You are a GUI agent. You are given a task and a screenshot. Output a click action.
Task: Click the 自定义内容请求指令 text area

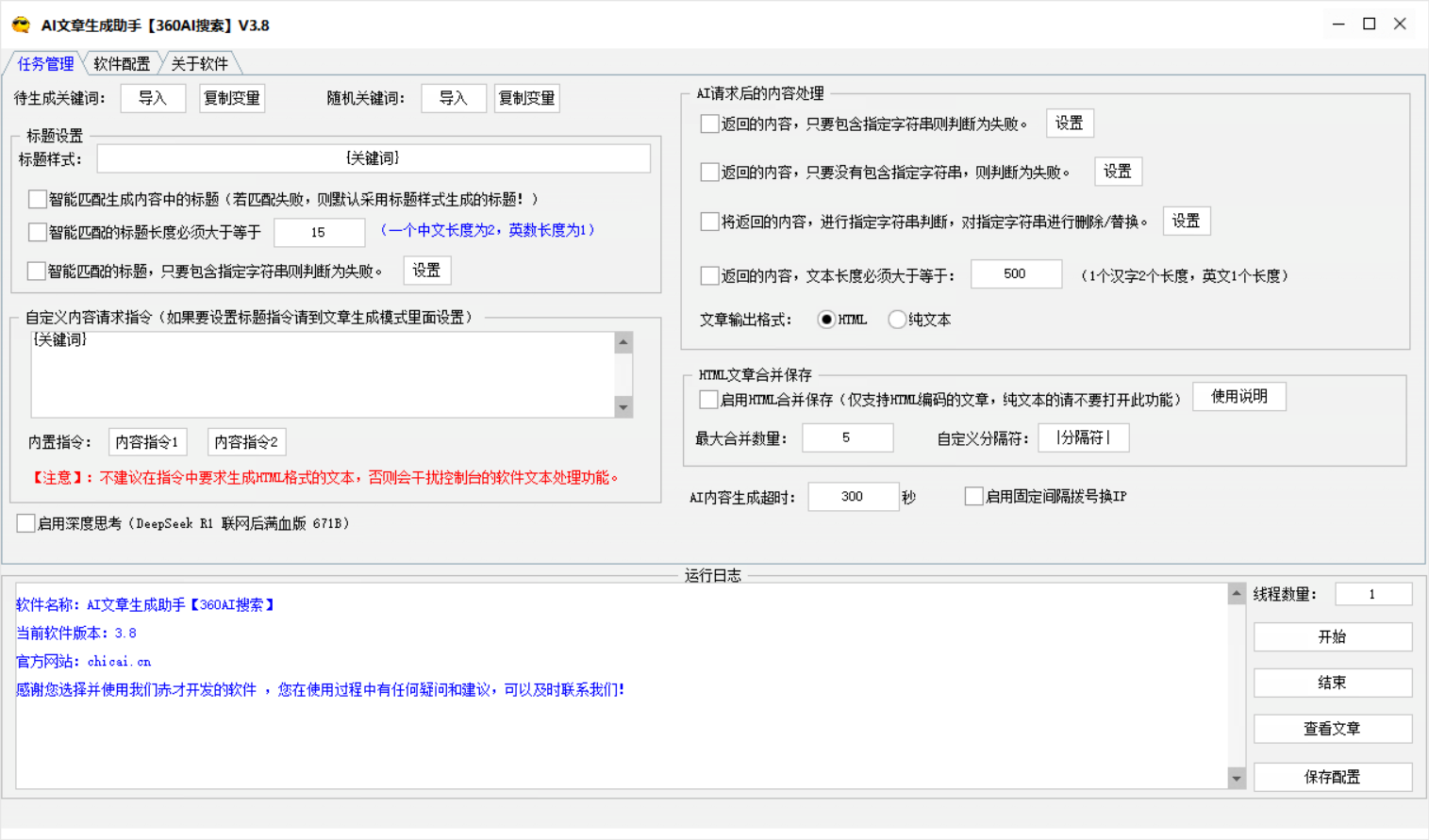(323, 374)
